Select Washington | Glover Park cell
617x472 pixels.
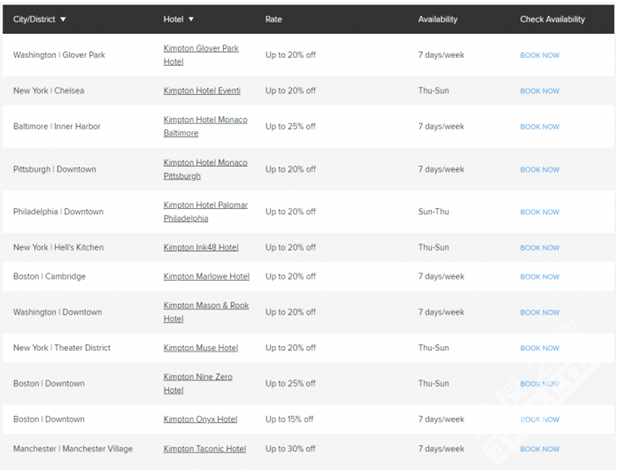[x=59, y=55]
